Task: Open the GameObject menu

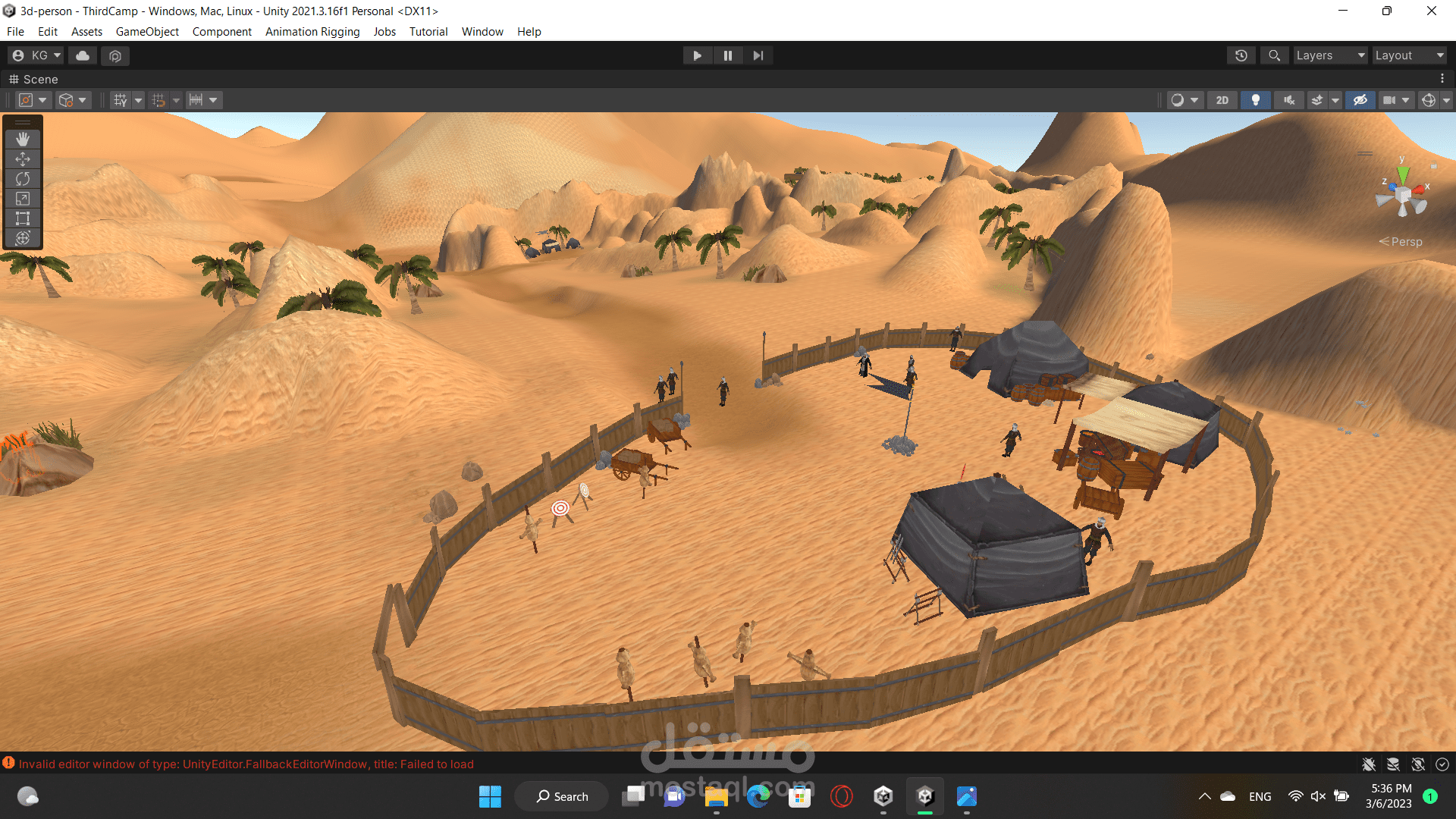Action: click(147, 32)
